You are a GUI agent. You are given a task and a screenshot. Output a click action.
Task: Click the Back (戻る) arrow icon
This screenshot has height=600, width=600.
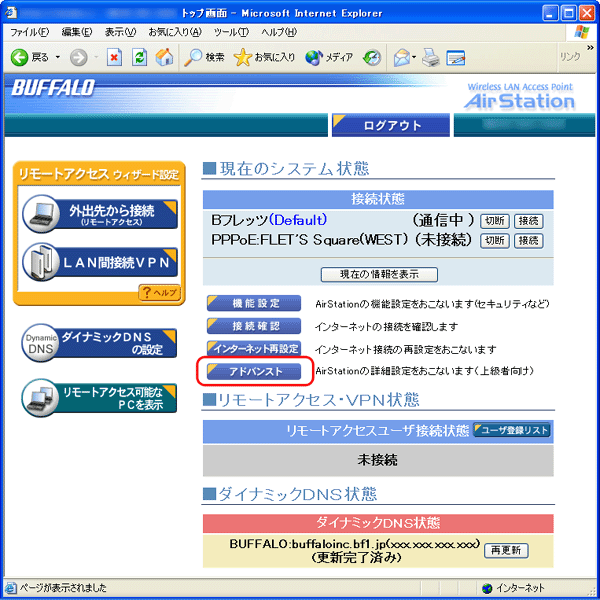pos(19,58)
